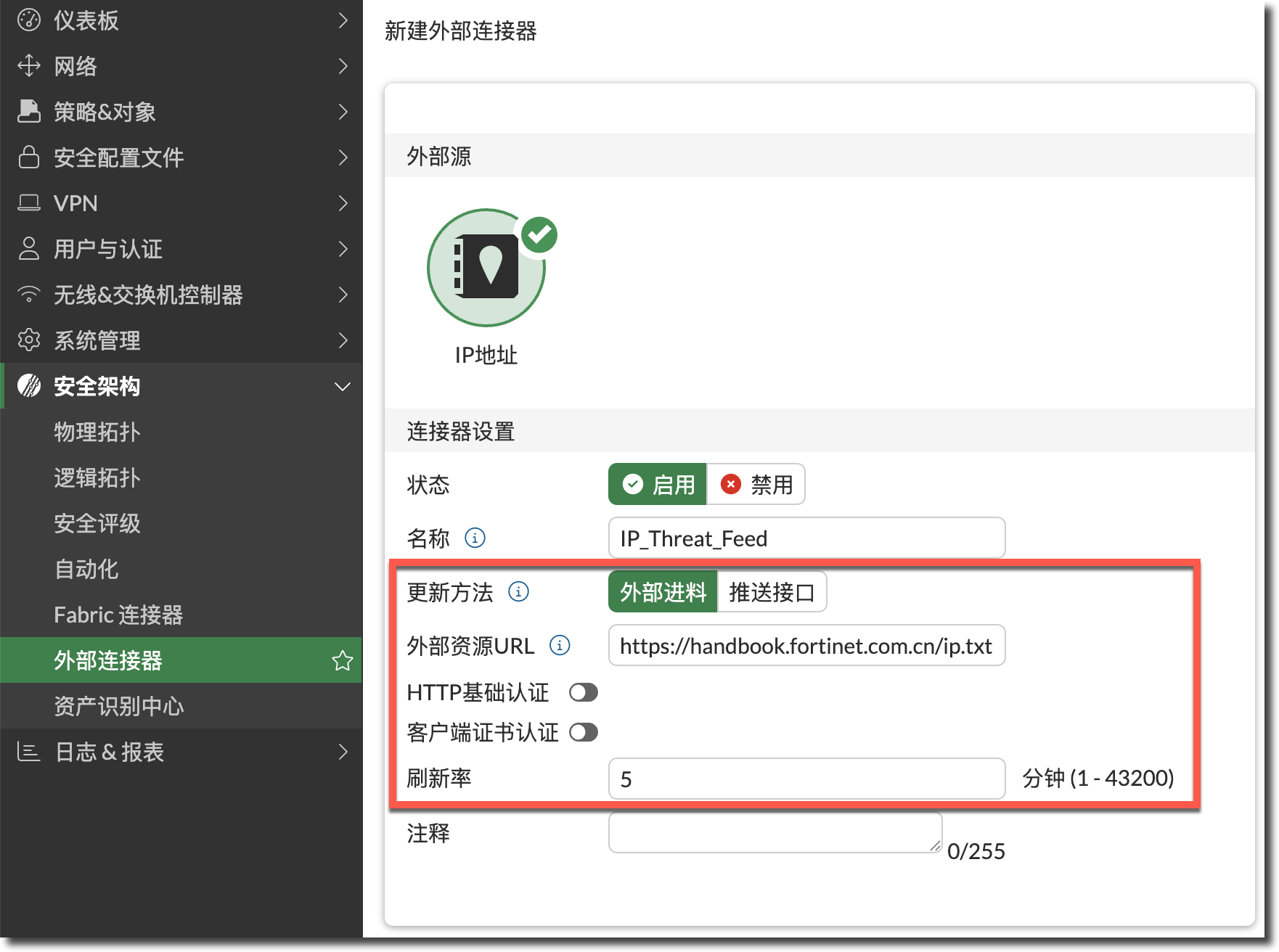Select 禁用 to disable the connector

[756, 484]
